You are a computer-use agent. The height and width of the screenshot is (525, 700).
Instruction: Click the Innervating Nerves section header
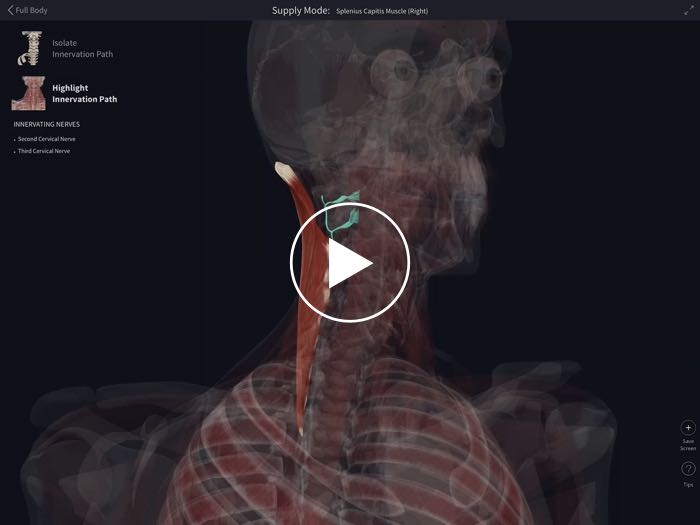(x=47, y=124)
